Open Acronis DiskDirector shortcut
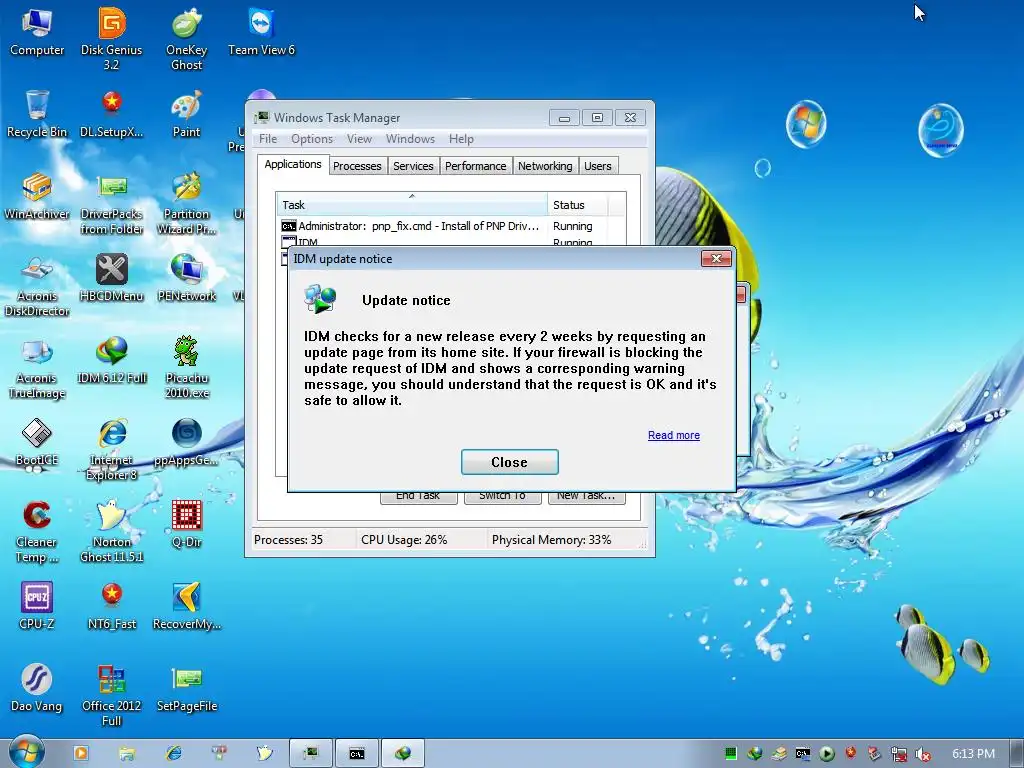This screenshot has height=768, width=1024. 37,286
